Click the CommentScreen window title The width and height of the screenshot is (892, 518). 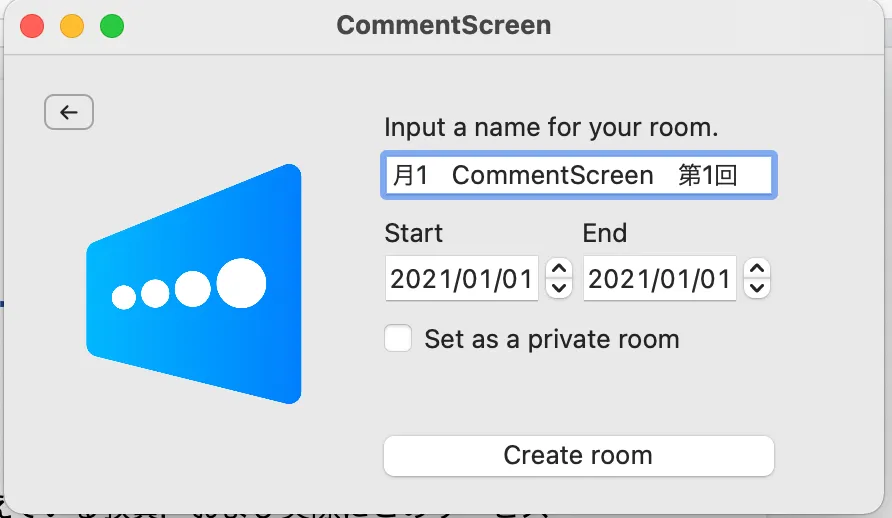click(x=443, y=25)
